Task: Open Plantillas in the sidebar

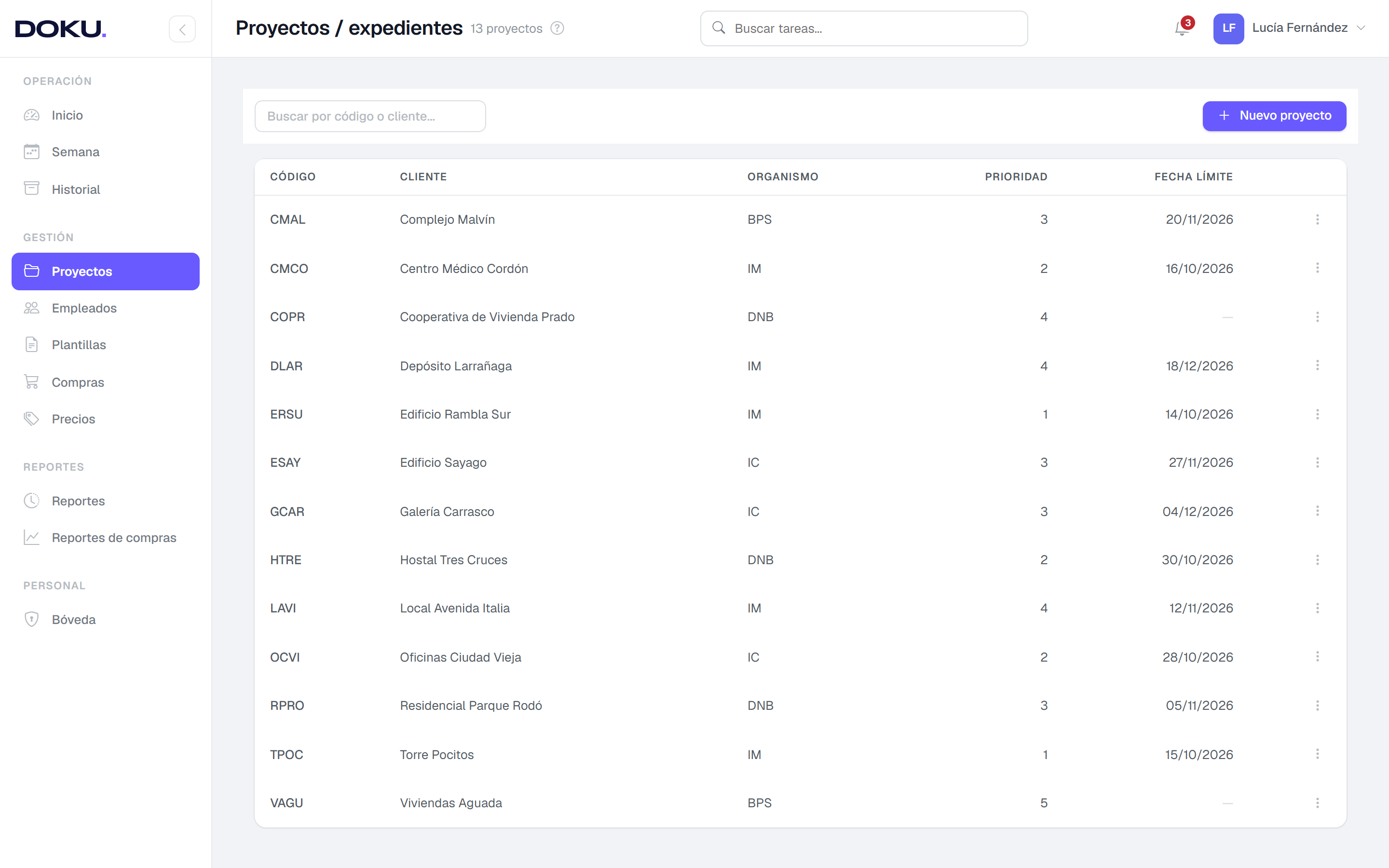Action: tap(106, 345)
